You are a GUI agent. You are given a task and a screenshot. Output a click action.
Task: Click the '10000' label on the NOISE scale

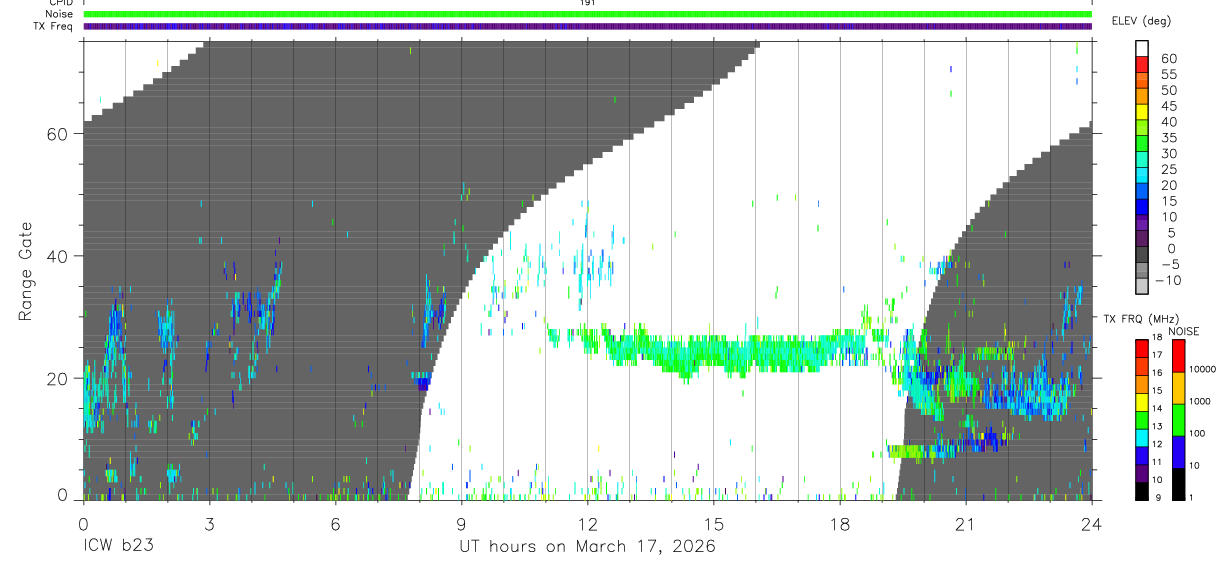[1203, 369]
